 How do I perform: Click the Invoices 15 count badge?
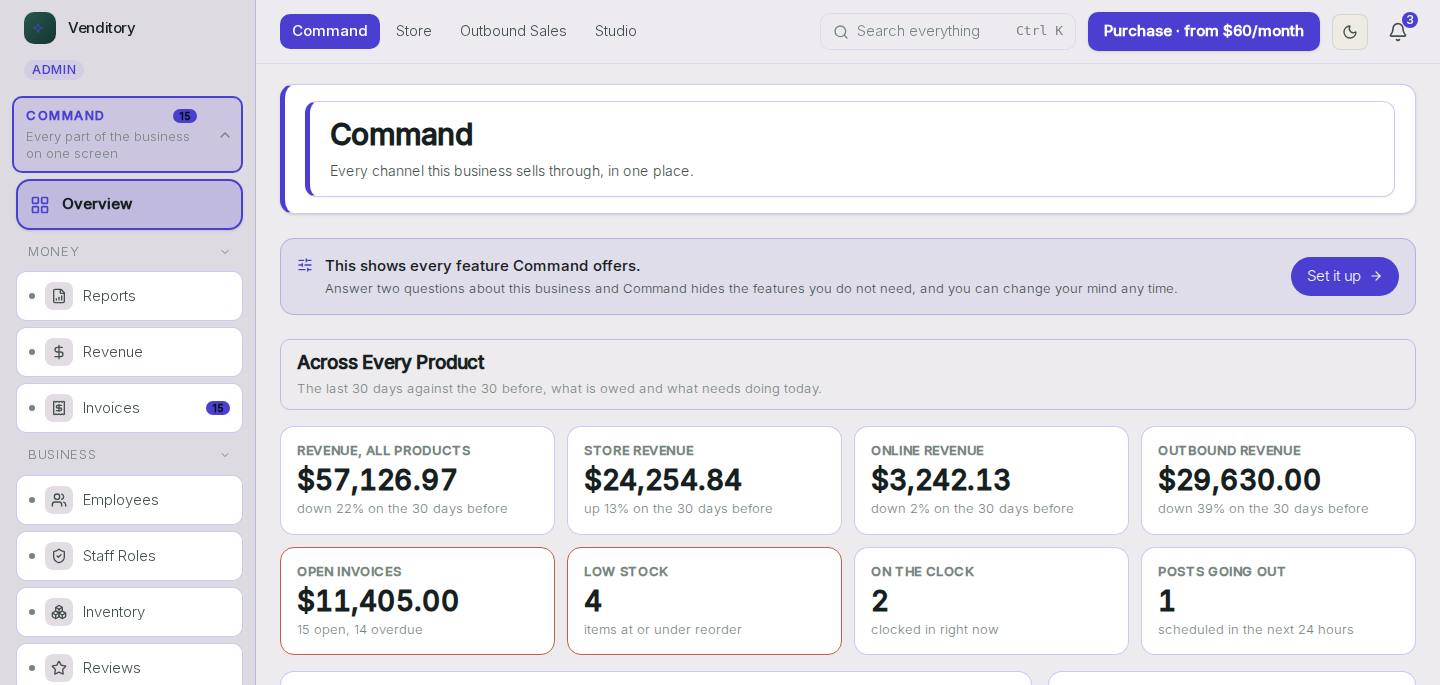(218, 408)
